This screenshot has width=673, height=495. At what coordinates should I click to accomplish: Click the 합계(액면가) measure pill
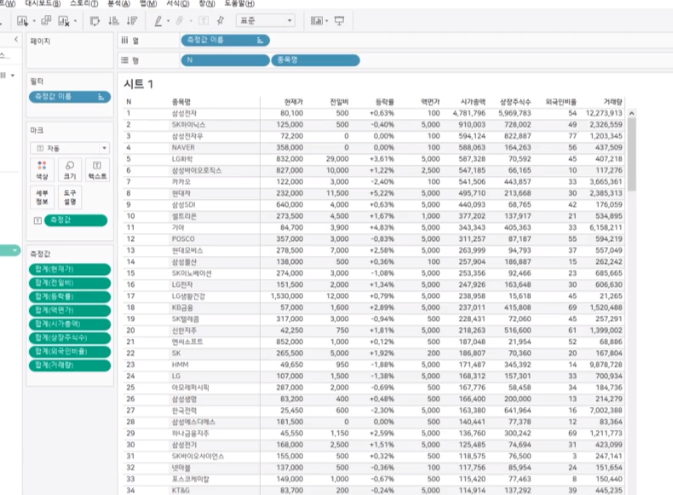pyautogui.click(x=70, y=310)
